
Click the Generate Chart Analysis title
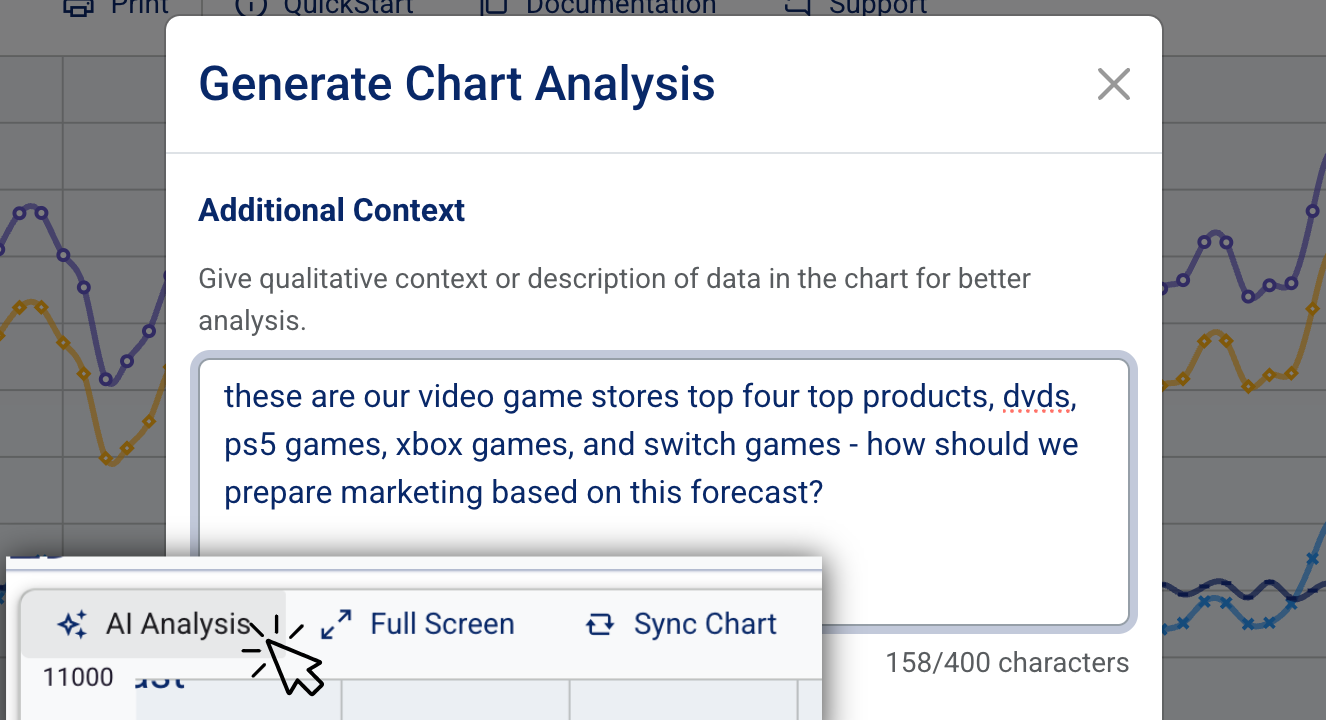[457, 84]
